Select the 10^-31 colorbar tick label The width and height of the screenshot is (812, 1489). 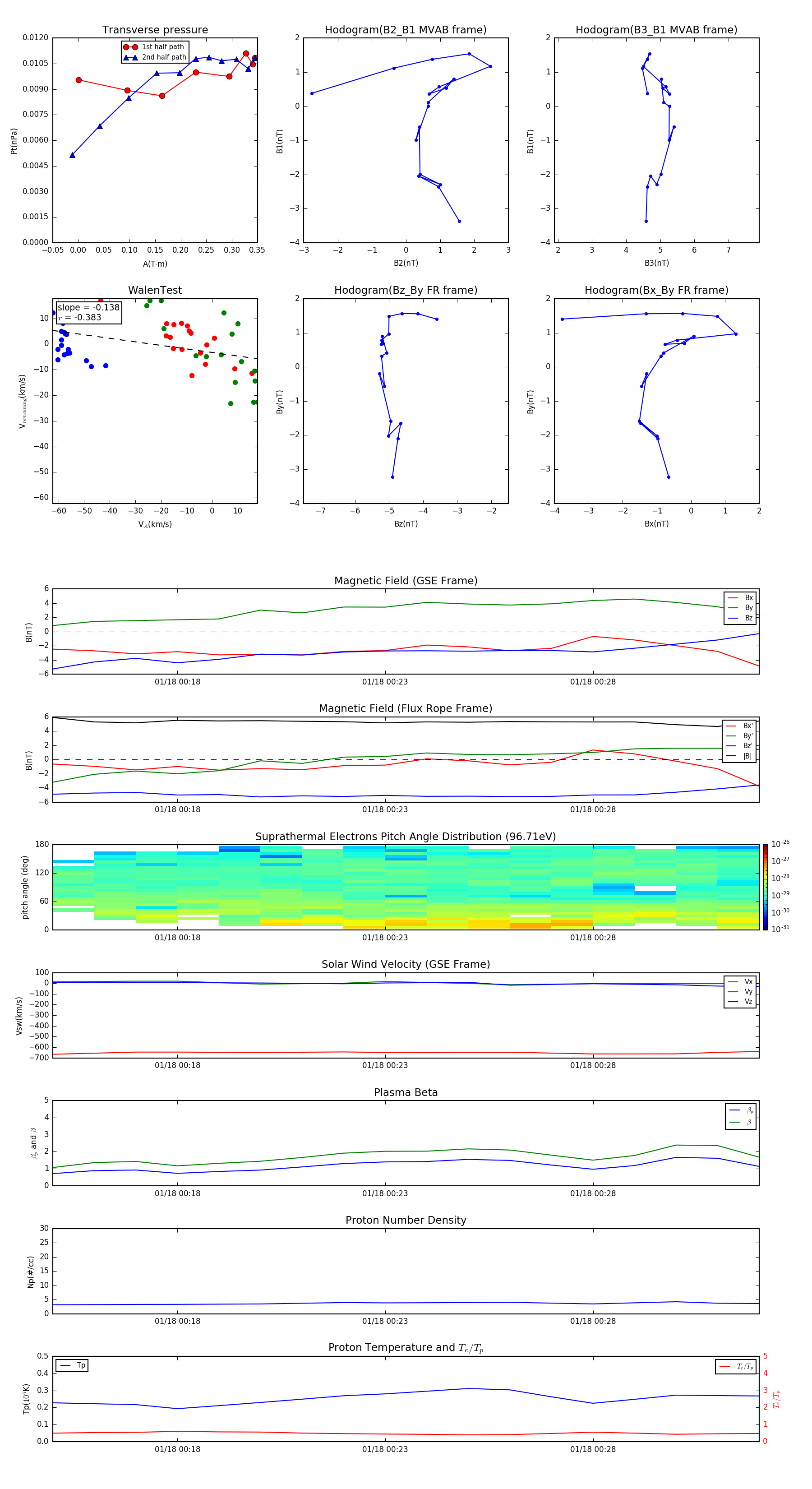(780, 929)
